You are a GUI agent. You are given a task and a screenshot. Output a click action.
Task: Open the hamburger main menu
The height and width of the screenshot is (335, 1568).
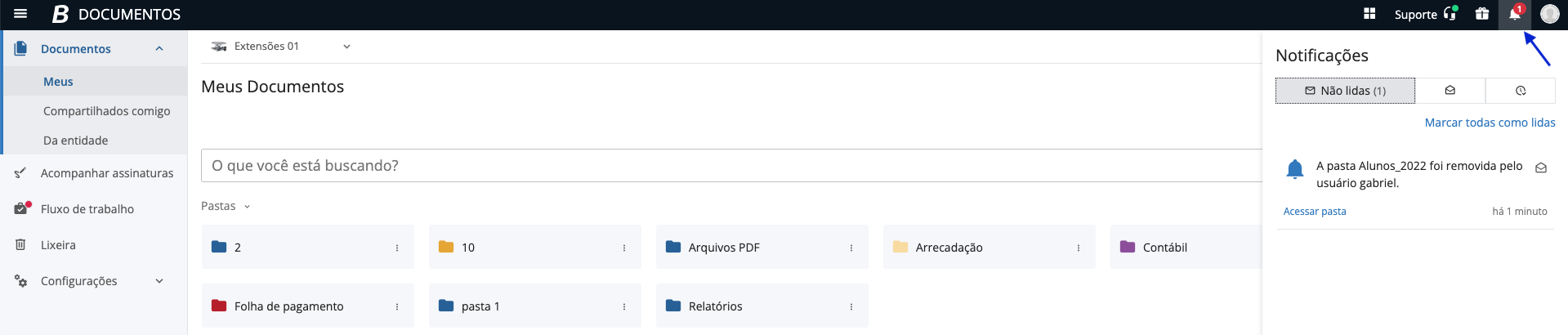[x=20, y=14]
